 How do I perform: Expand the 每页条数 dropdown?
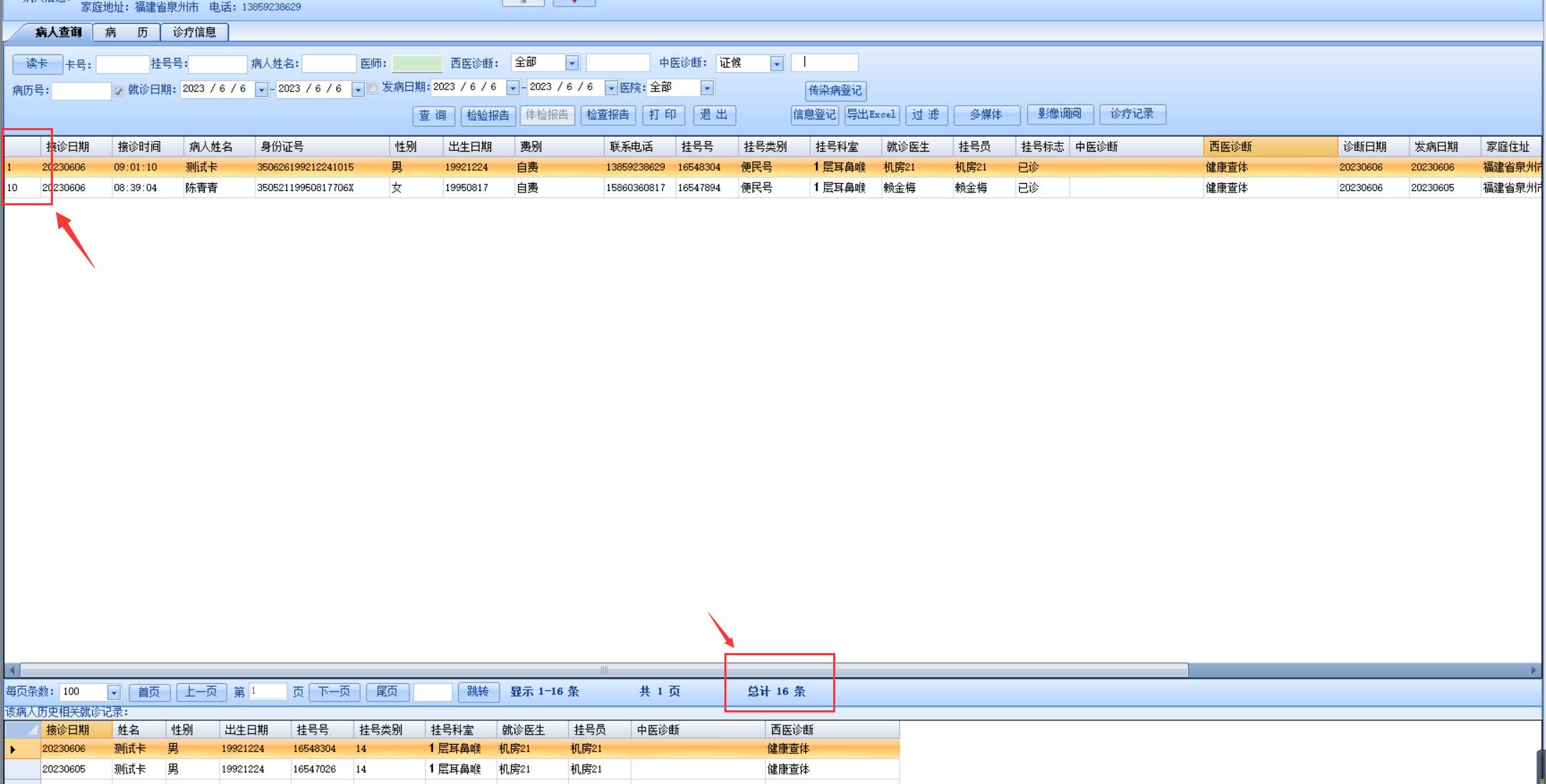point(114,692)
